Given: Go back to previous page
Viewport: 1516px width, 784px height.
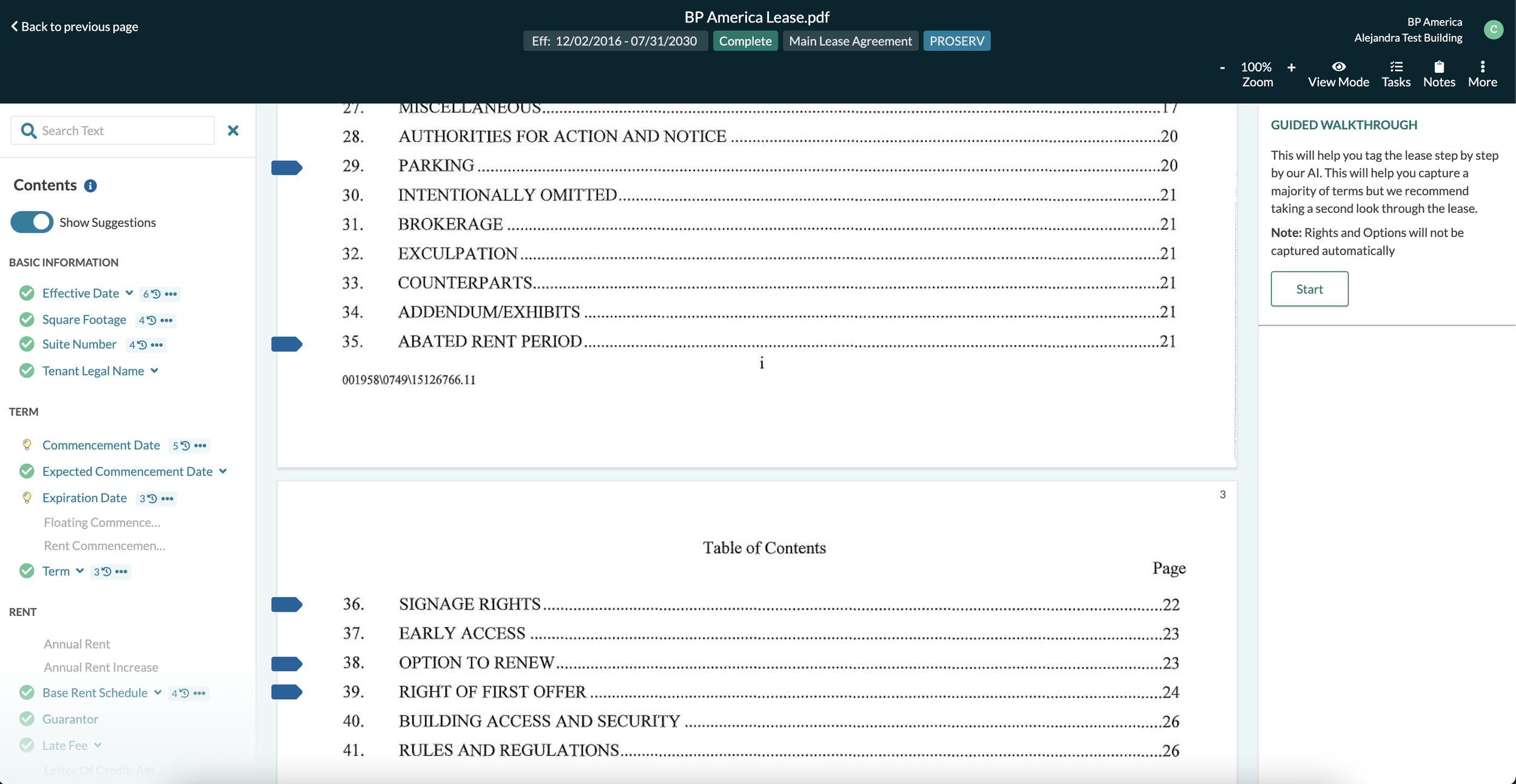Looking at the screenshot, I should tap(74, 26).
